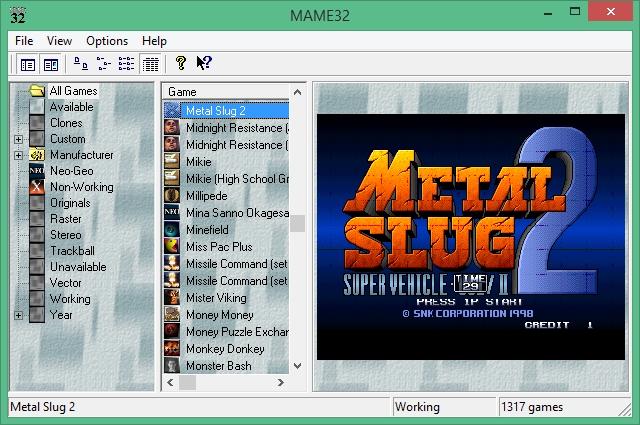
Task: Click the Working status bar field
Action: click(444, 407)
